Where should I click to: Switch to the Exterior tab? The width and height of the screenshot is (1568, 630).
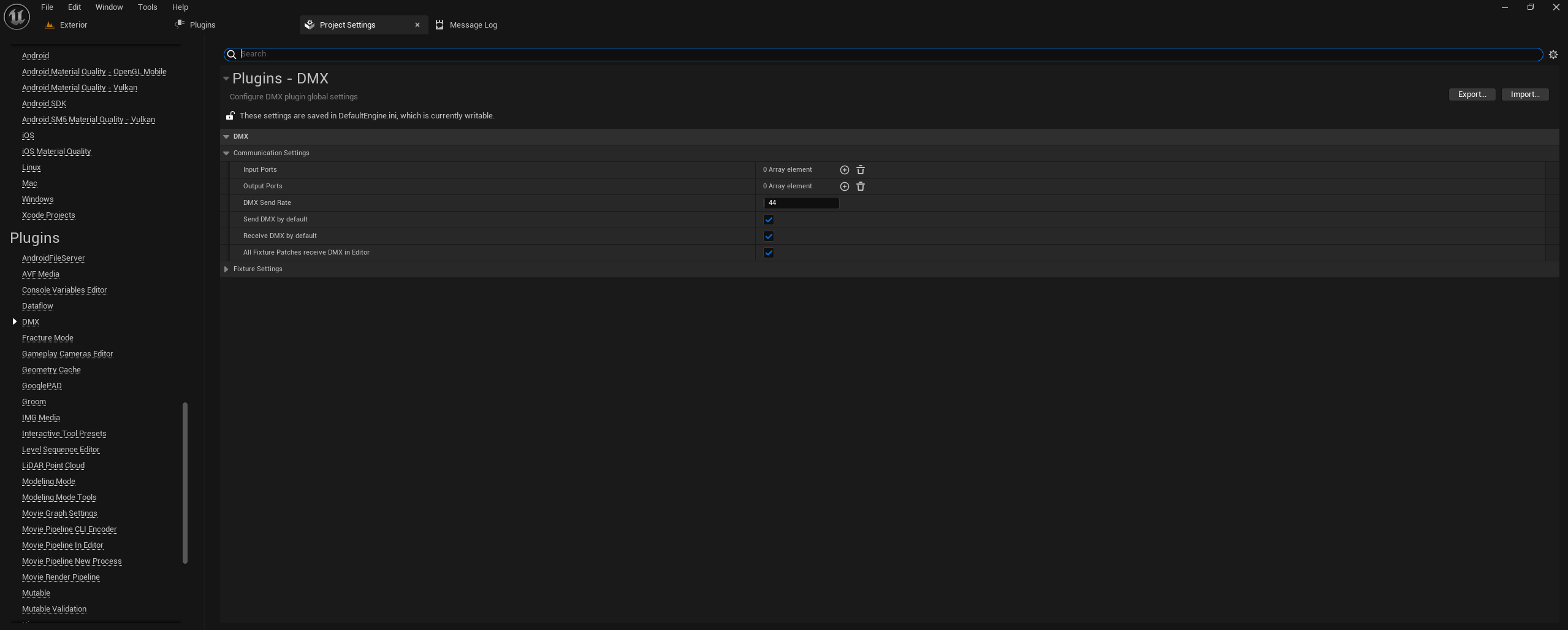74,25
